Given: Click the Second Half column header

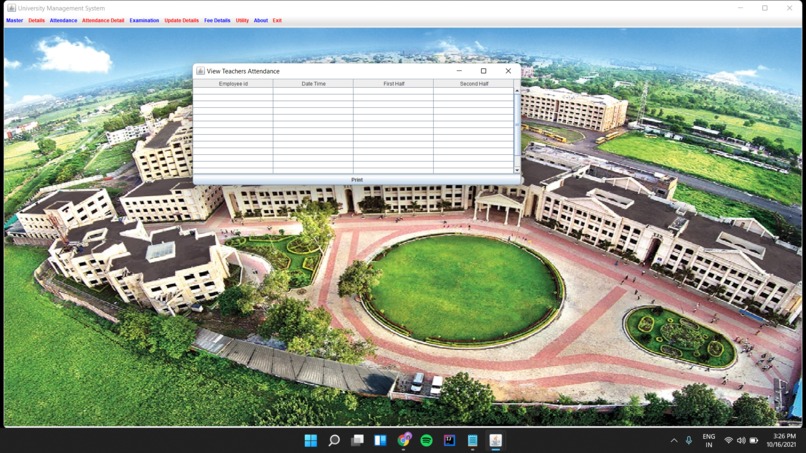Looking at the screenshot, I should pos(473,83).
